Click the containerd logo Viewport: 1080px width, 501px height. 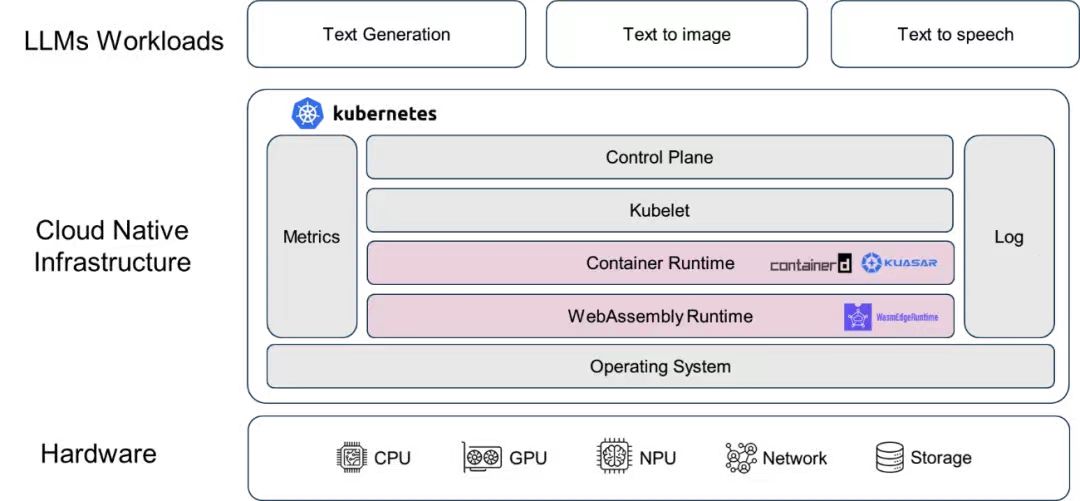(811, 264)
